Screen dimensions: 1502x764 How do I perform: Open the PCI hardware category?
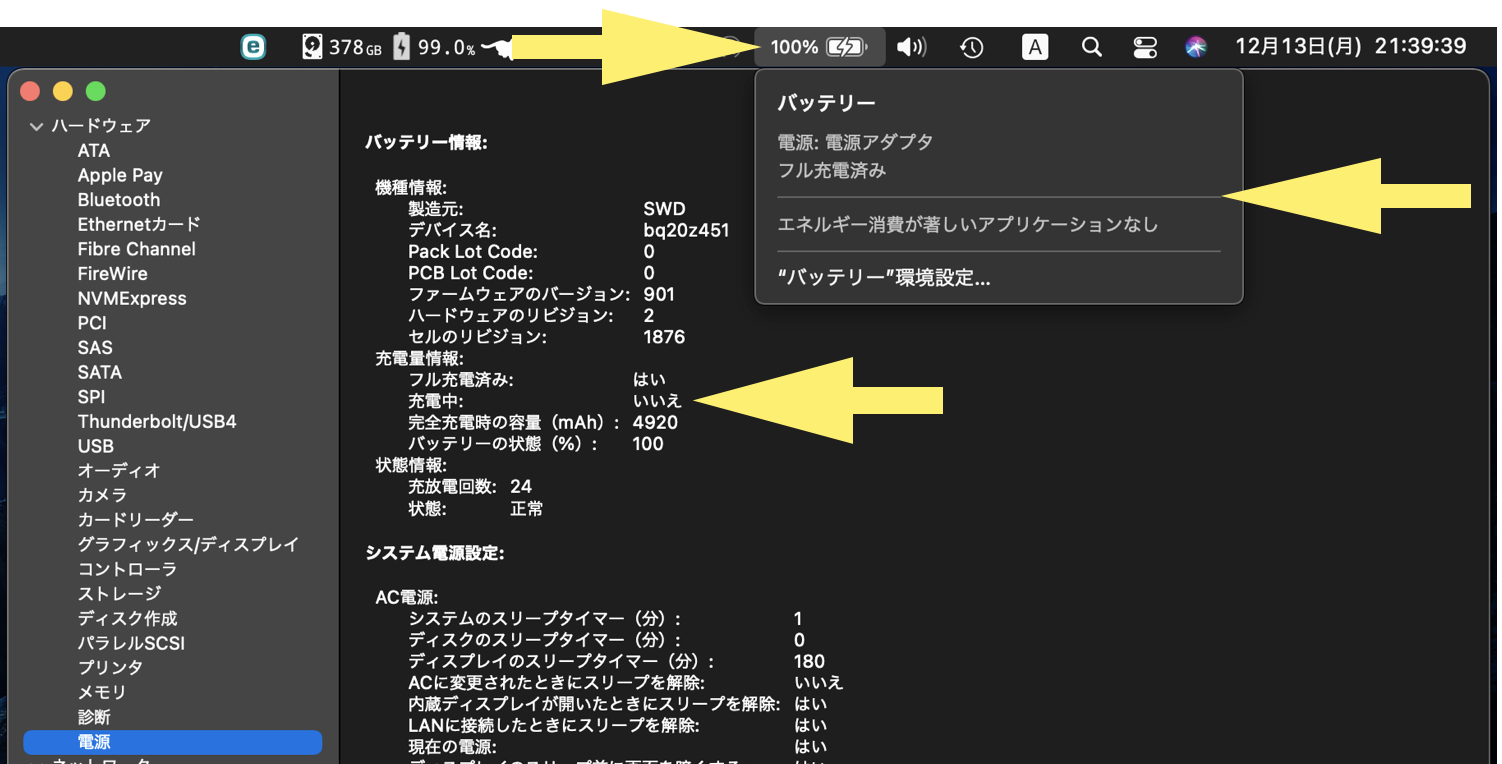tap(92, 323)
